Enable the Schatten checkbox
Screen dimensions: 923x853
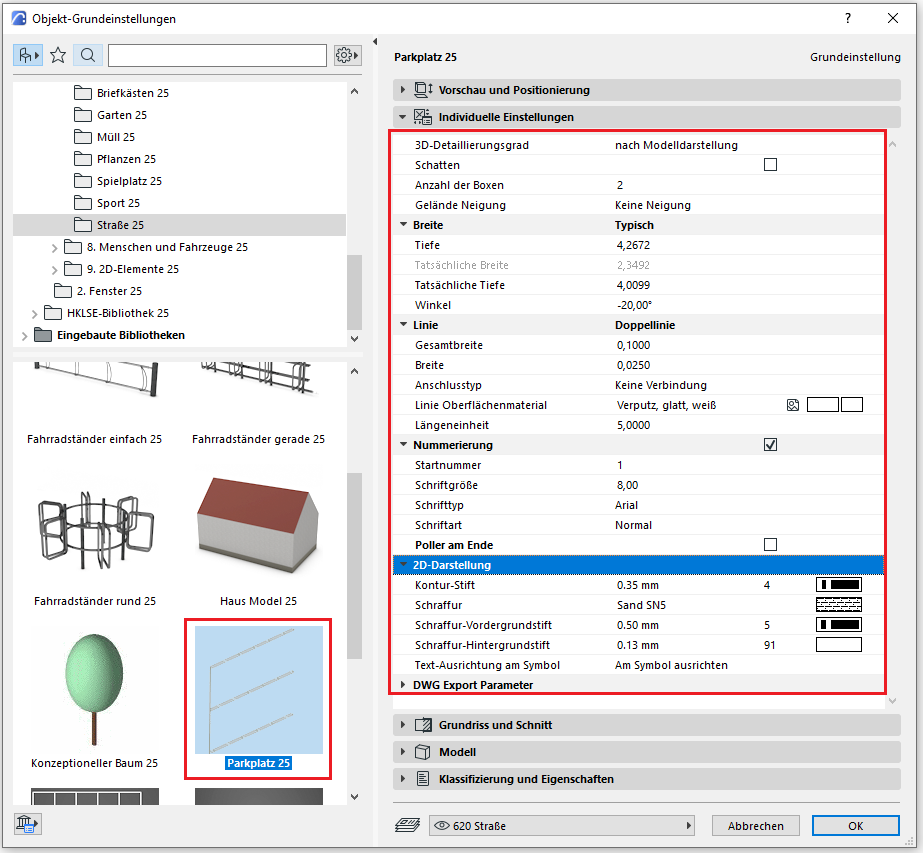(770, 165)
